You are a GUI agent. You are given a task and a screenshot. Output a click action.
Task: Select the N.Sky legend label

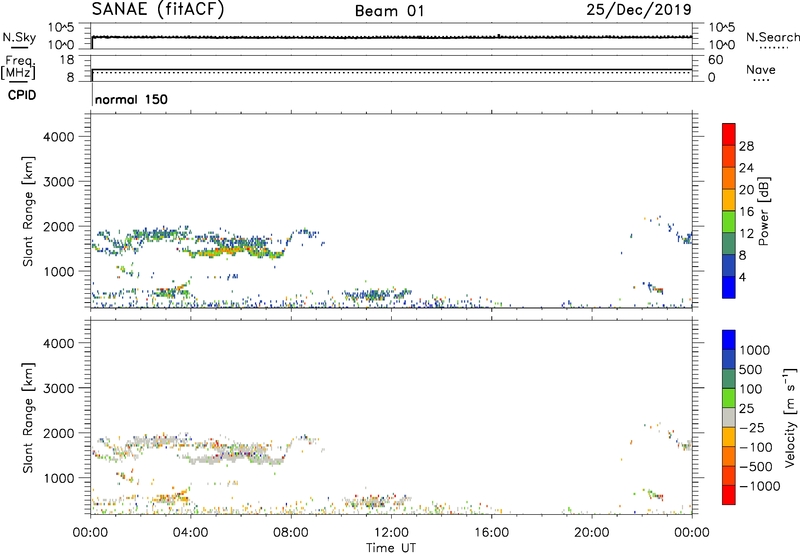tap(19, 37)
